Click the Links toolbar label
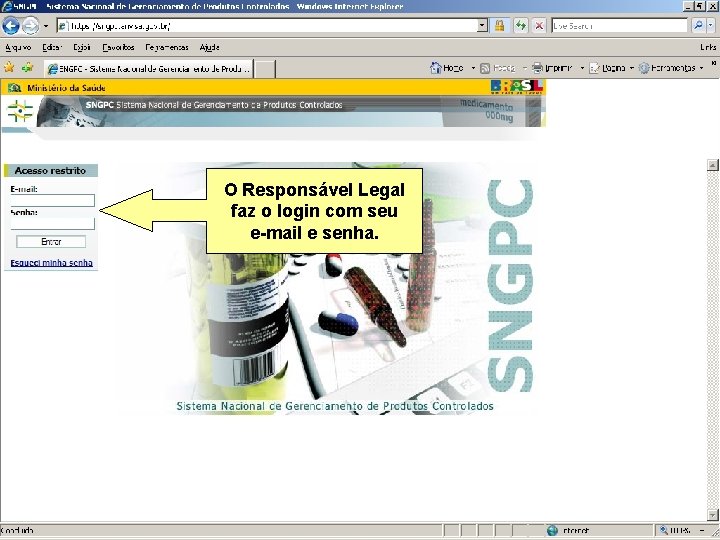This screenshot has height=540, width=720. click(x=708, y=47)
